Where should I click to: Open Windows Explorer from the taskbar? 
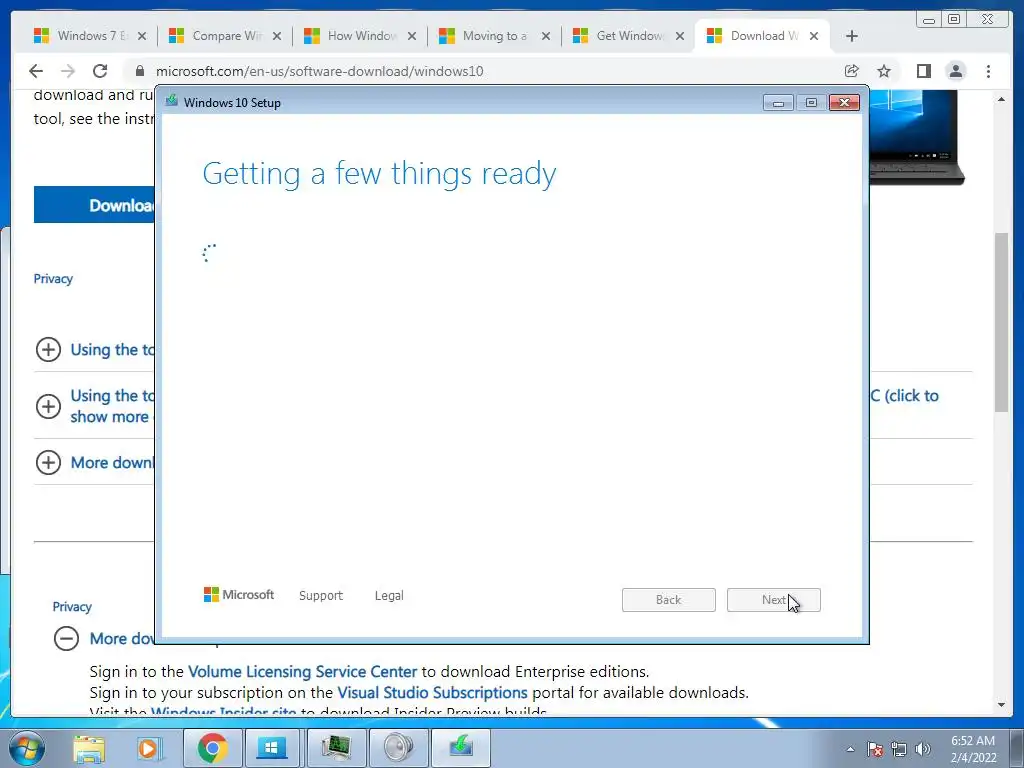[89, 748]
